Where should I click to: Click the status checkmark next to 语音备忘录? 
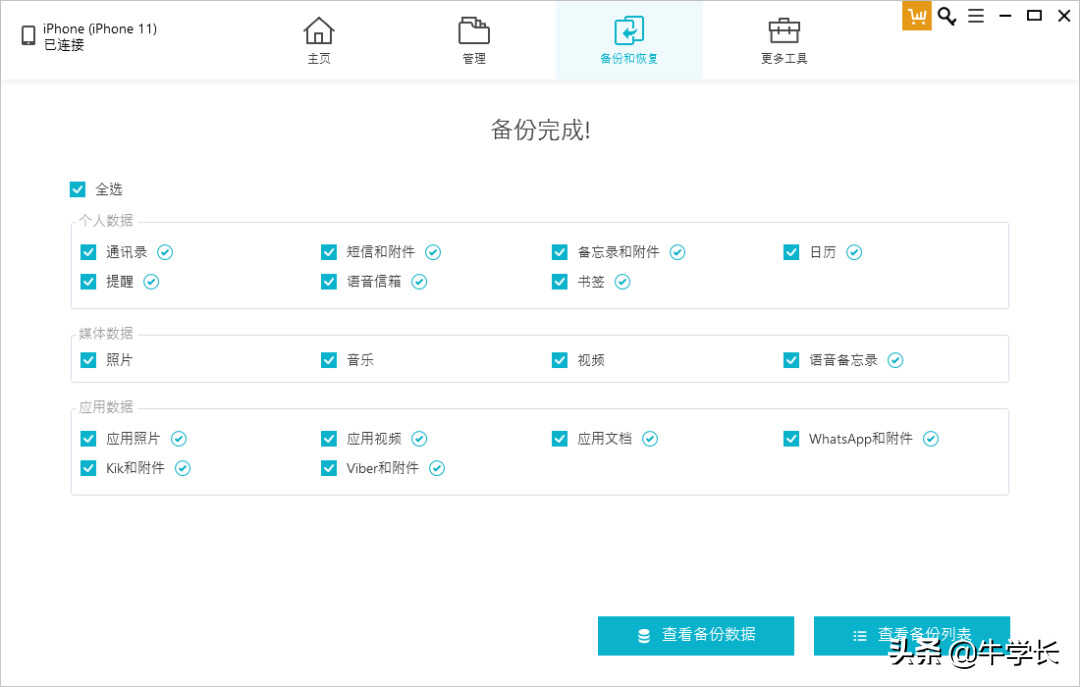(x=895, y=360)
